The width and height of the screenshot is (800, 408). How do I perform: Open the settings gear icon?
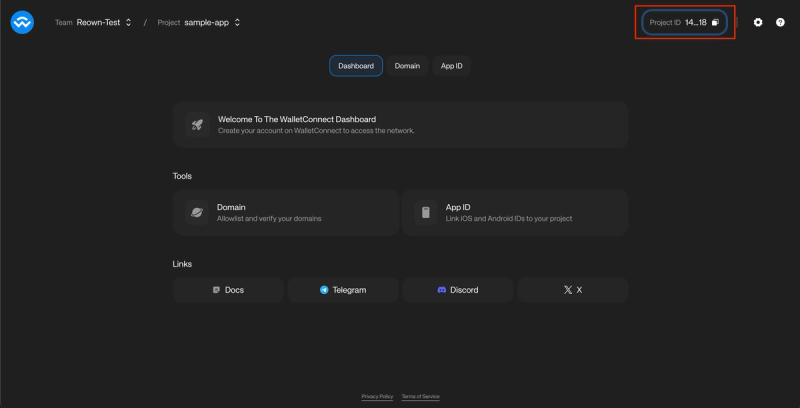[758, 22]
